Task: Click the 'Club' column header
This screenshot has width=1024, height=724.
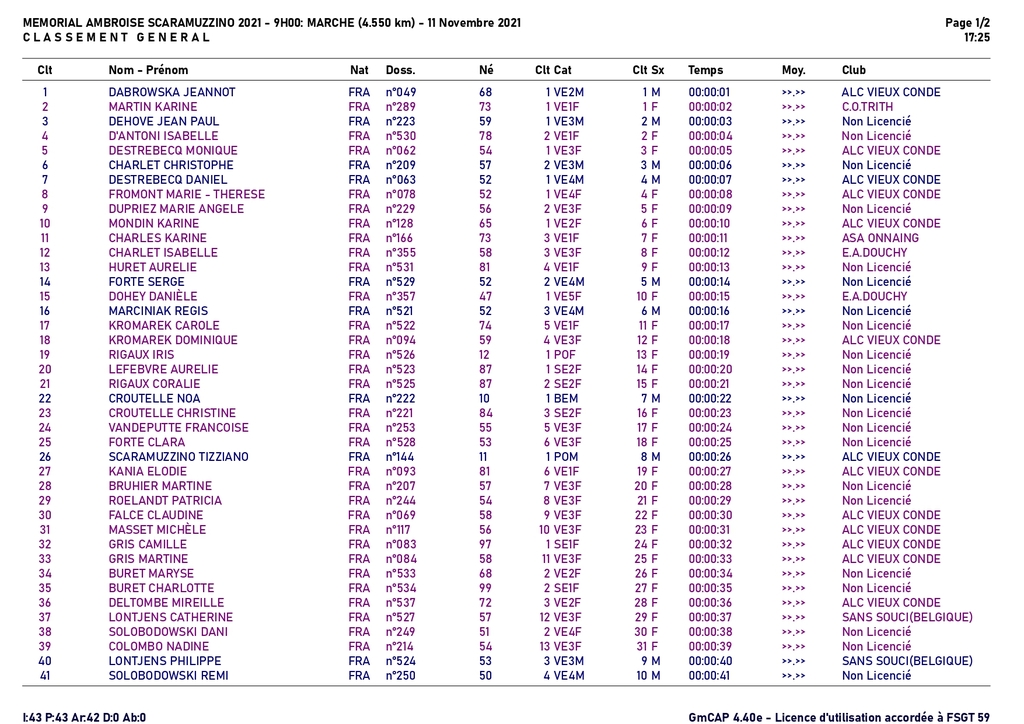Action: (x=854, y=70)
